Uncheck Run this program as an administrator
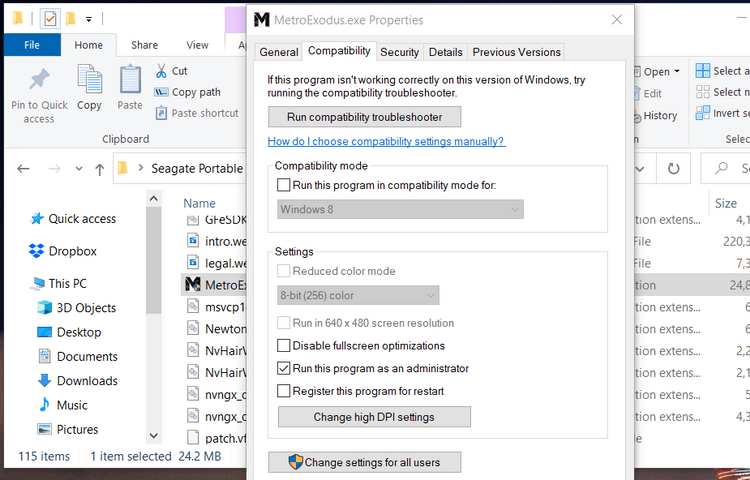This screenshot has height=480, width=750. pyautogui.click(x=284, y=368)
